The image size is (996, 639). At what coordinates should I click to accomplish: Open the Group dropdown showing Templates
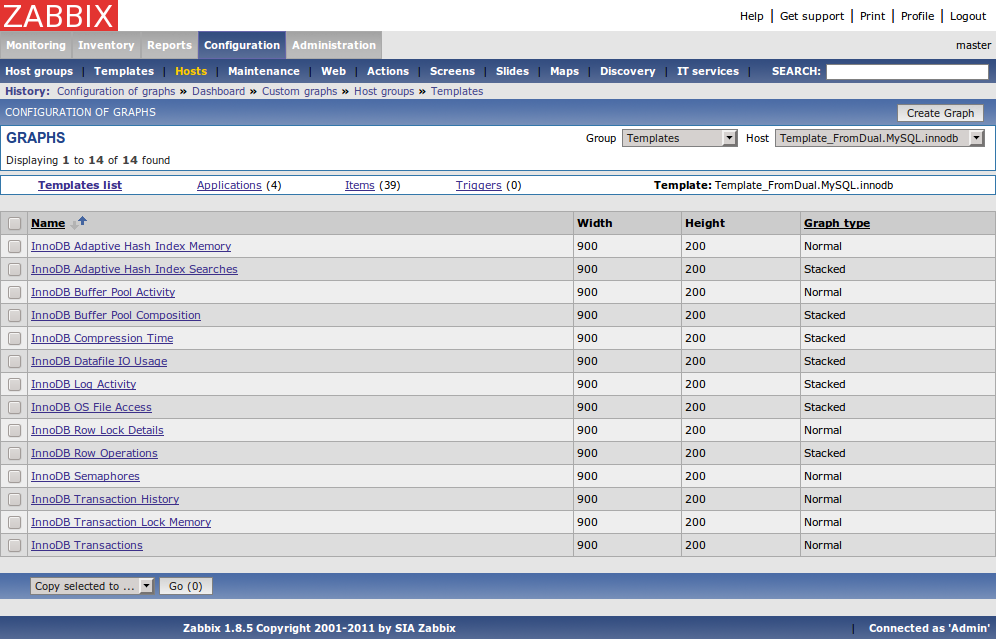coord(679,138)
